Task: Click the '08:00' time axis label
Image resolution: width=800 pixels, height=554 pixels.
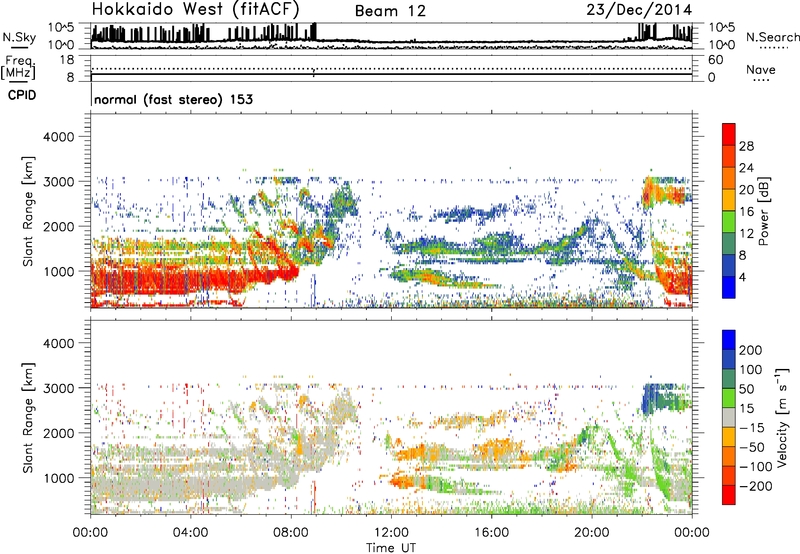Action: click(291, 533)
